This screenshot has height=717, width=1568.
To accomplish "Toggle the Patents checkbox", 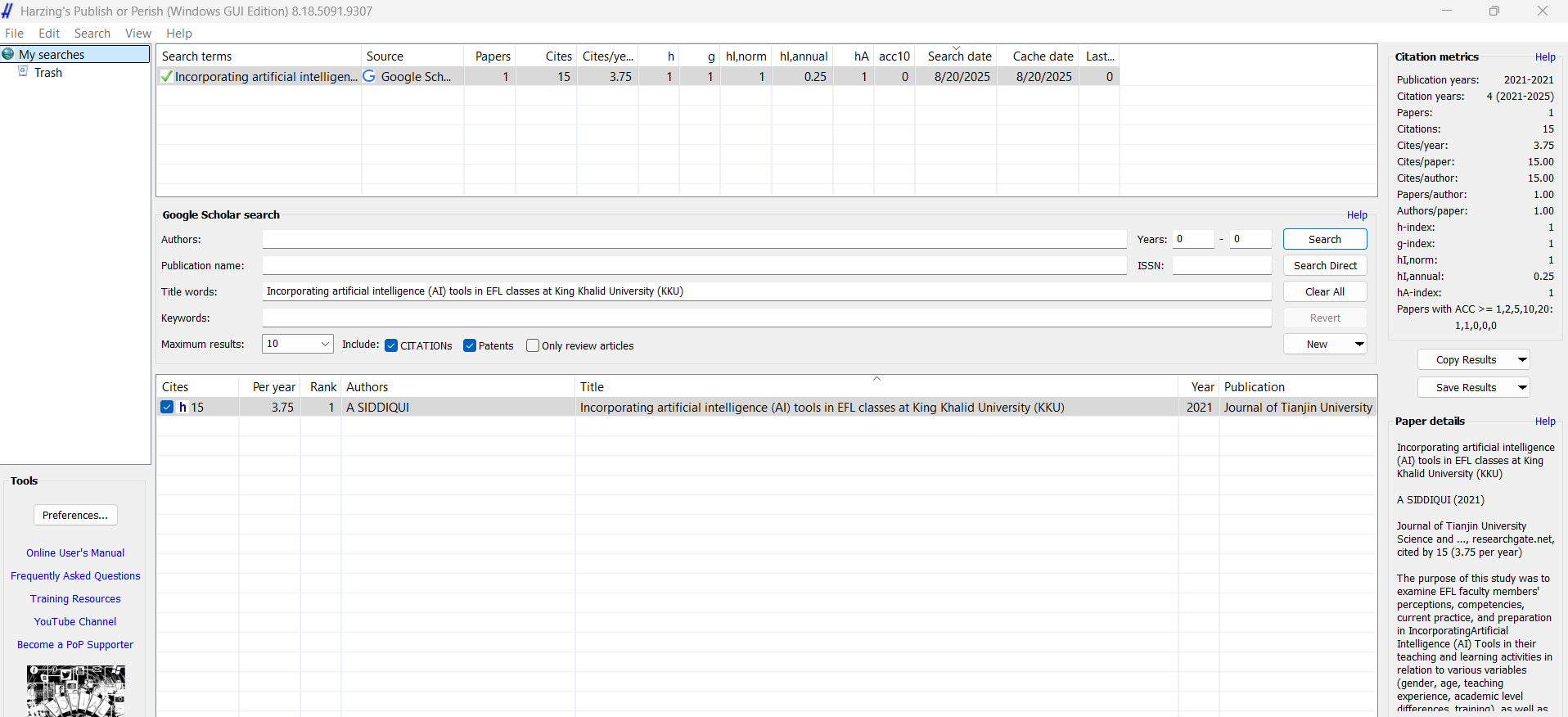I will (470, 345).
